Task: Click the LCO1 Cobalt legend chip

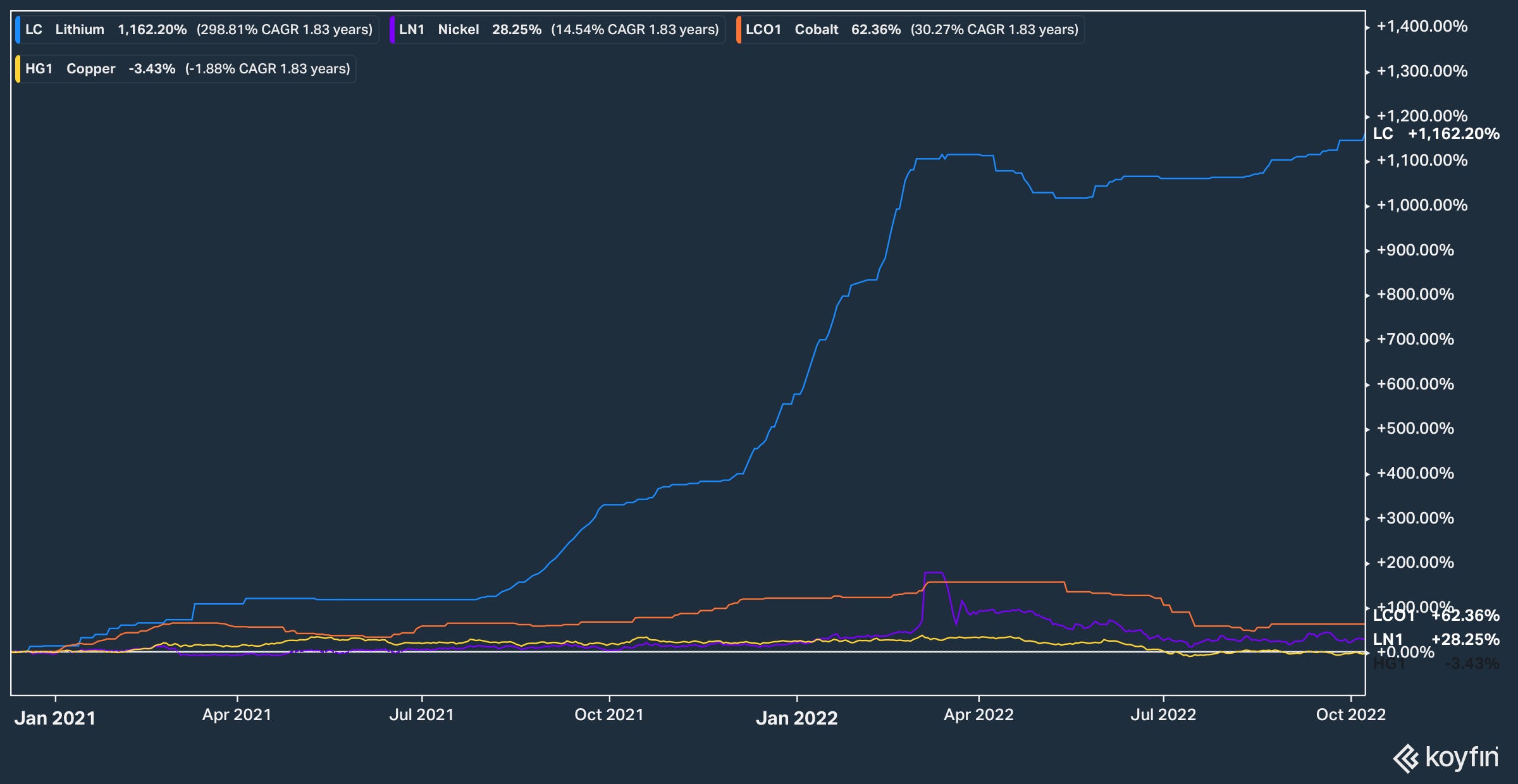Action: click(x=910, y=30)
